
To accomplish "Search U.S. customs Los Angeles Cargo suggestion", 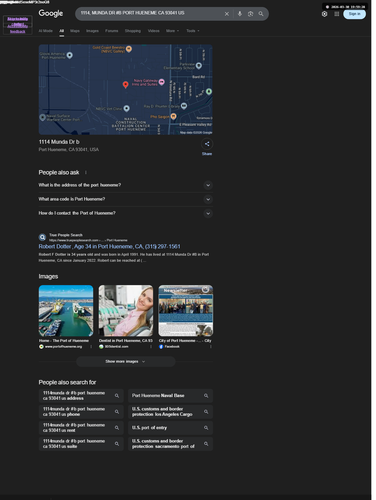I will tap(170, 412).
